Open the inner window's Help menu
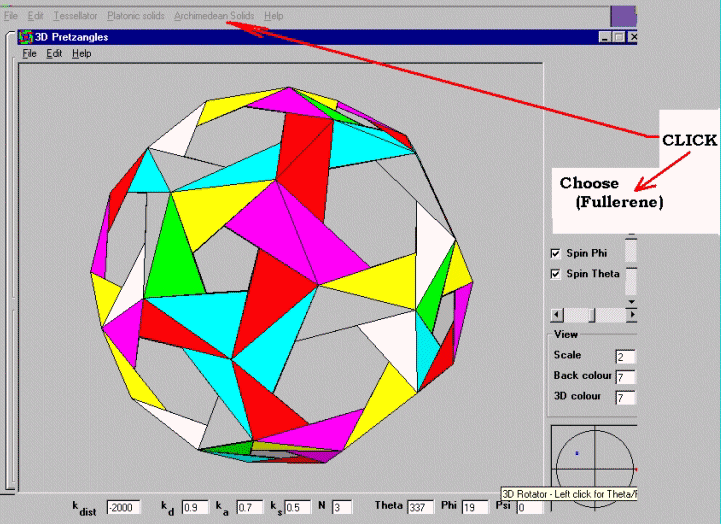 point(81,53)
